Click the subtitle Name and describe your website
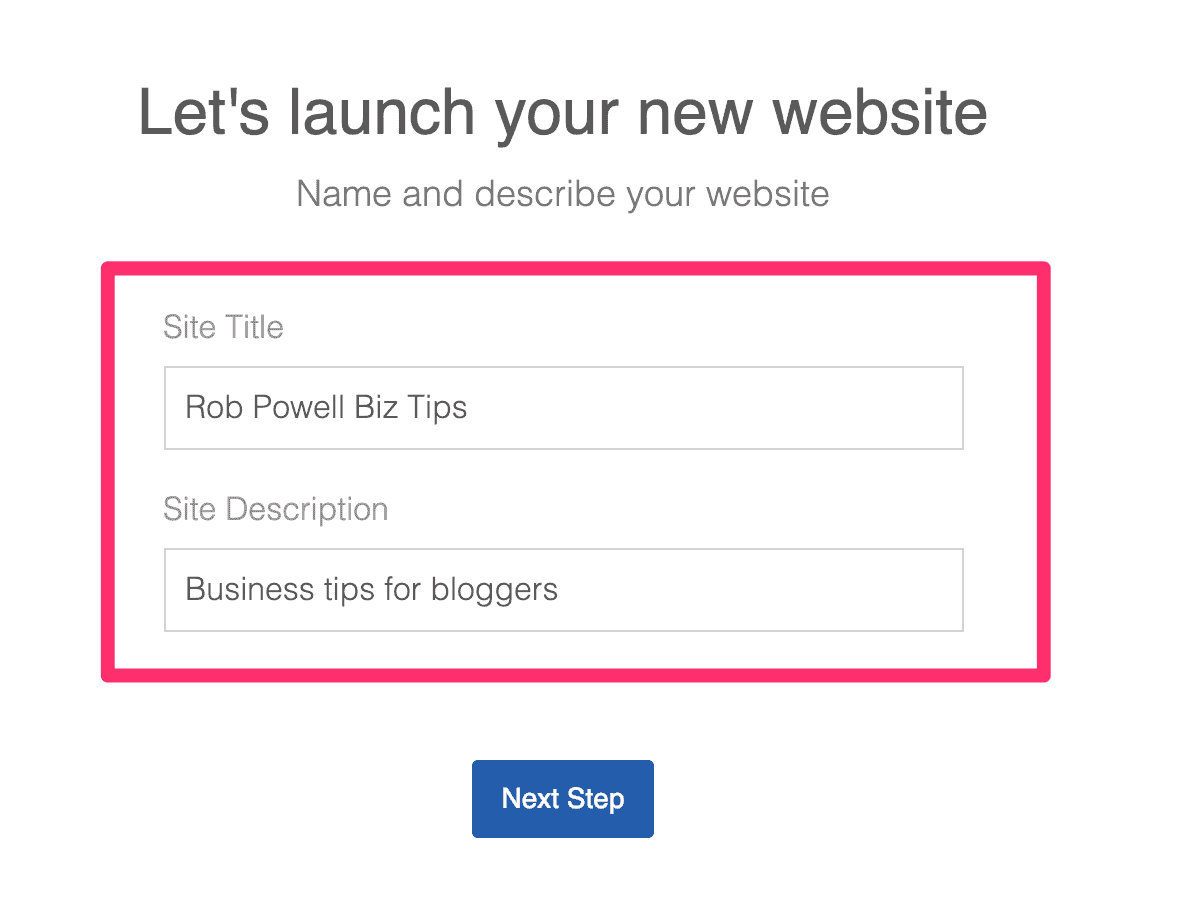Screen dimensions: 1180x918 pos(562,193)
